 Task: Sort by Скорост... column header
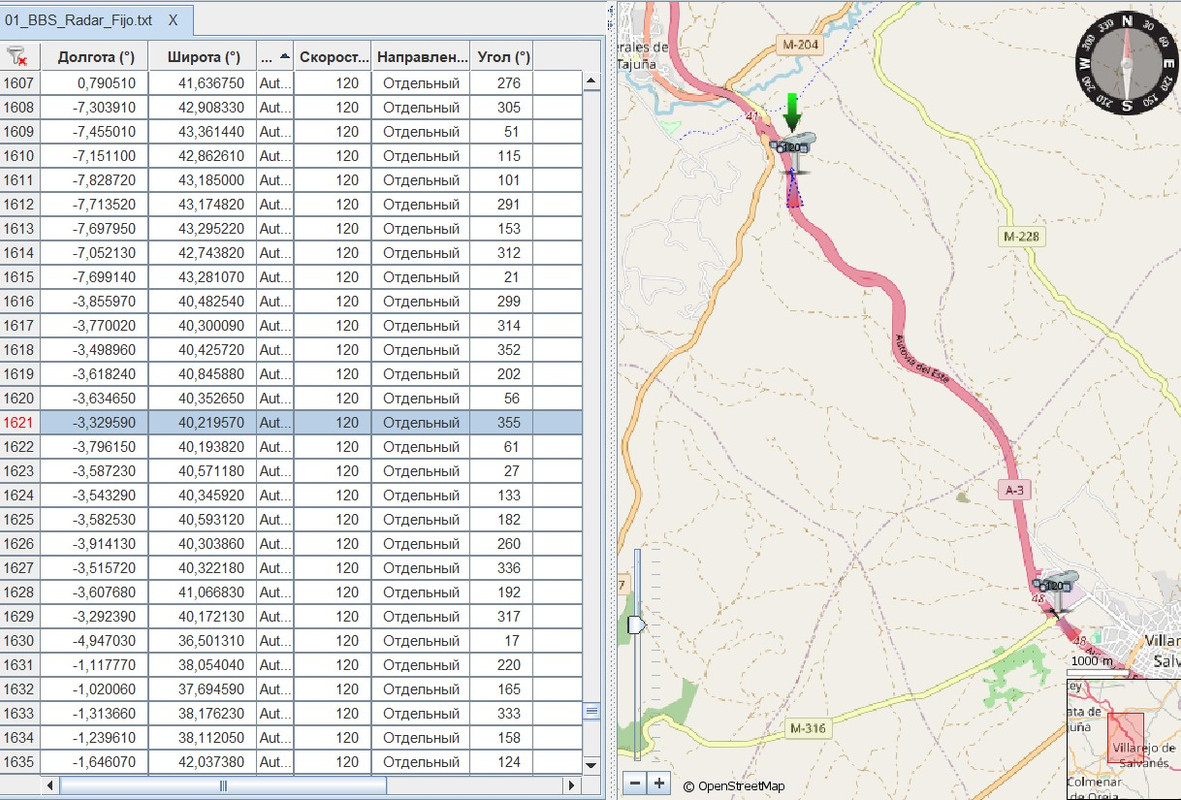(x=333, y=57)
